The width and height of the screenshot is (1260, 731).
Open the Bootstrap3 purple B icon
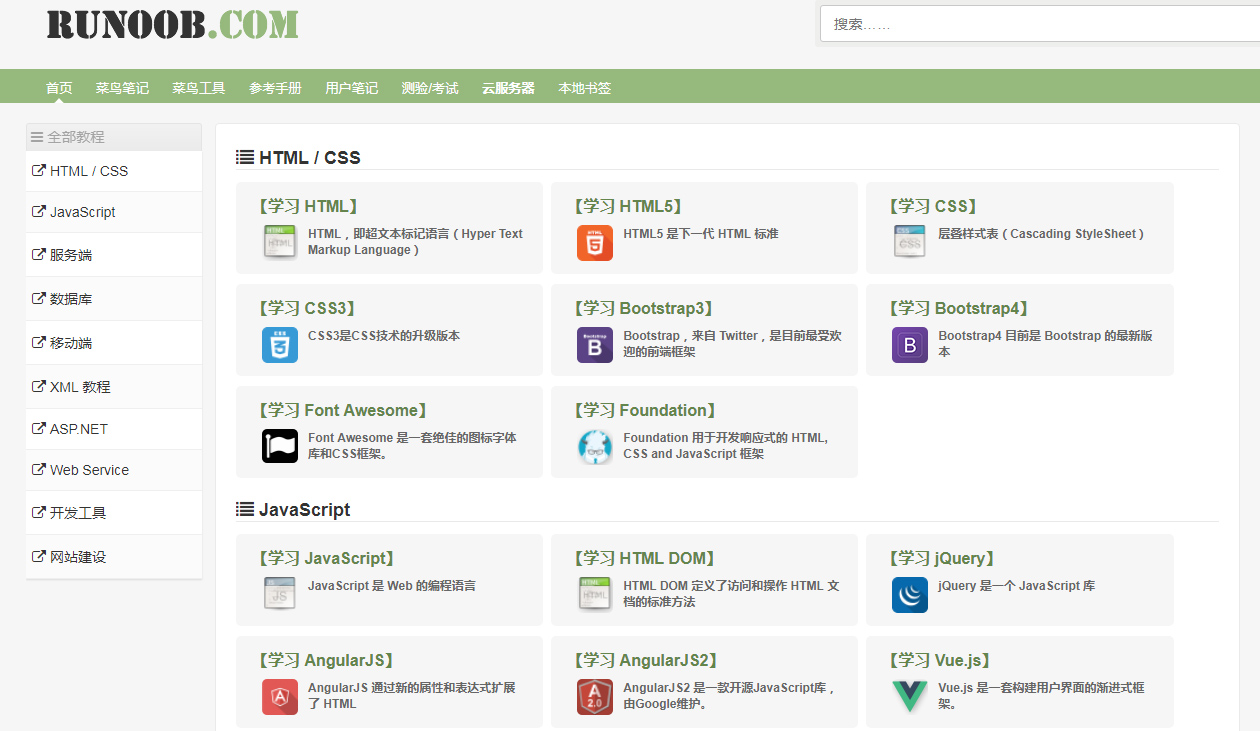pos(594,345)
